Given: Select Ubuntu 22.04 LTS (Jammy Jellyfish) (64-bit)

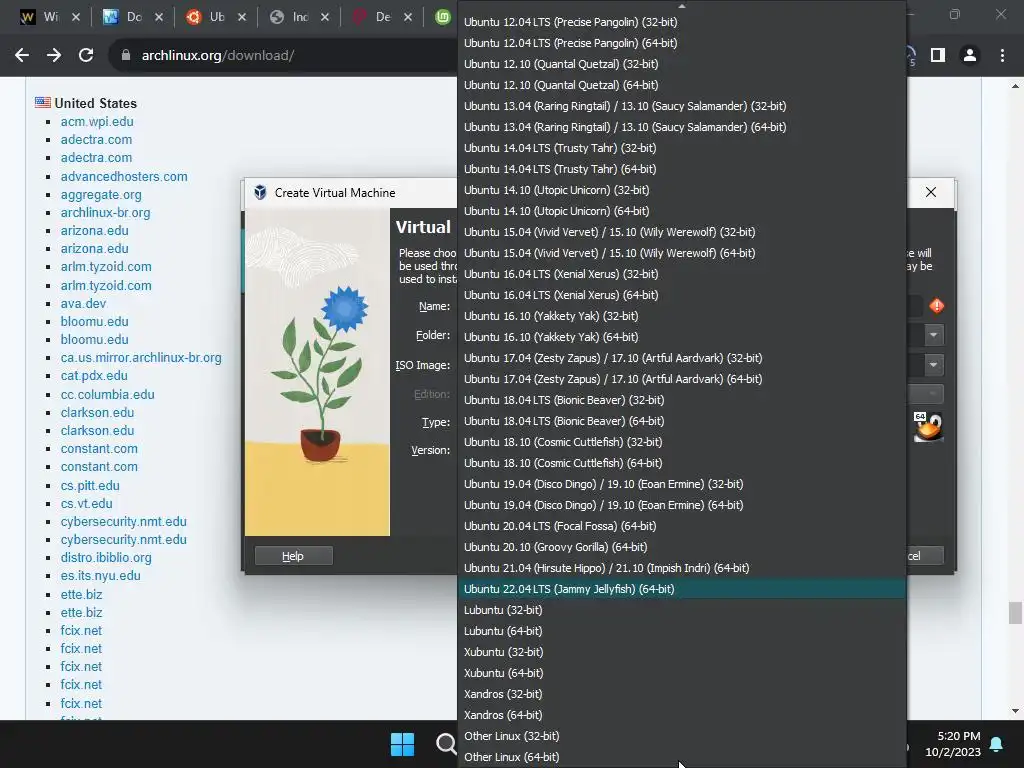Looking at the screenshot, I should pyautogui.click(x=682, y=589).
